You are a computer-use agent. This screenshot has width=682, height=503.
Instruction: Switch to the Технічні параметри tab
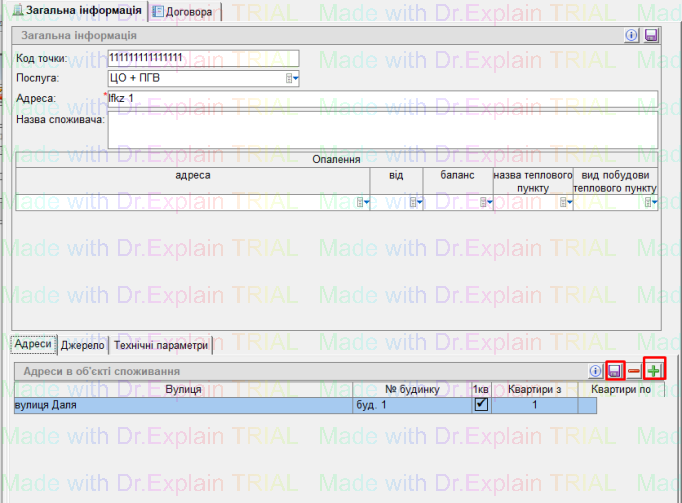pos(160,344)
